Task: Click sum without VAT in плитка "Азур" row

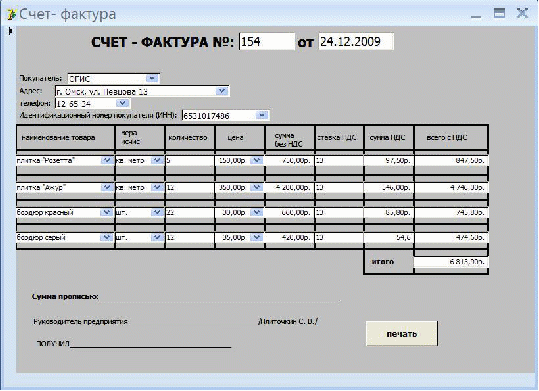Action: pos(289,188)
